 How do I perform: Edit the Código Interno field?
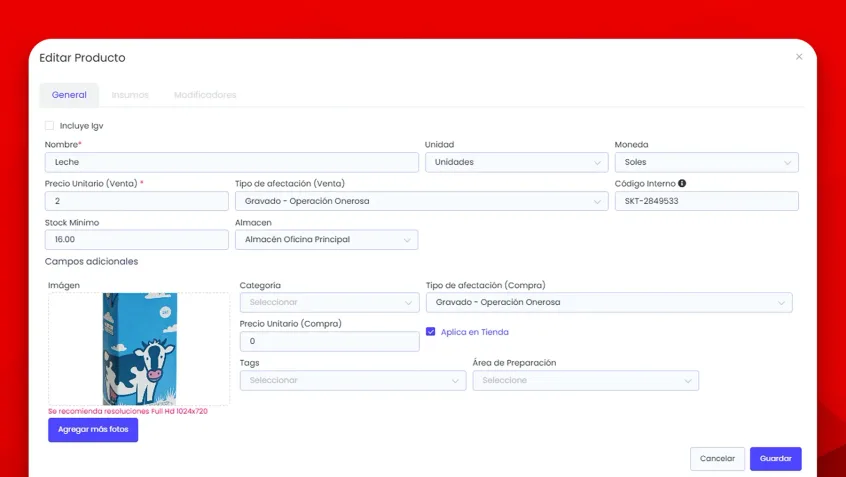pyautogui.click(x=706, y=201)
